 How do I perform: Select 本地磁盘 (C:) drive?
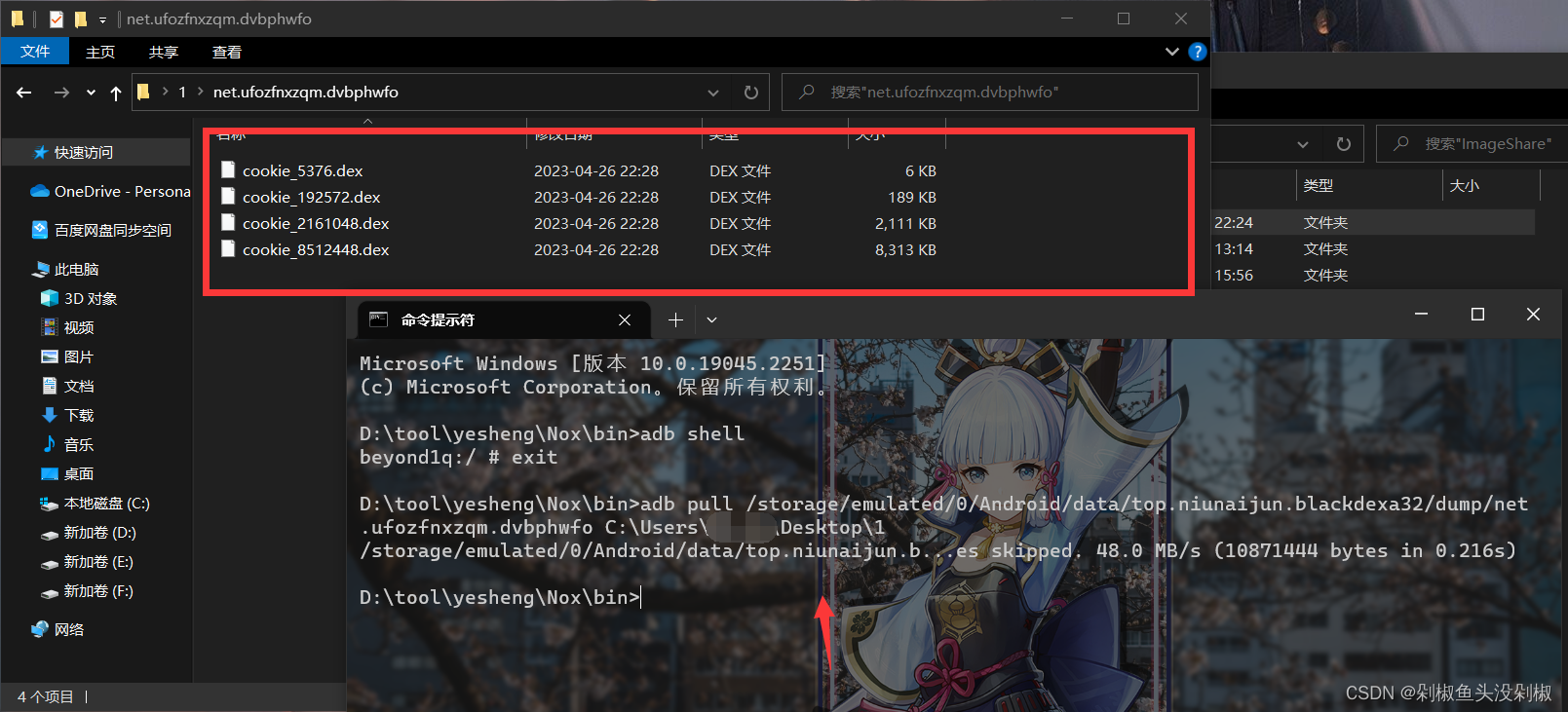pos(96,503)
